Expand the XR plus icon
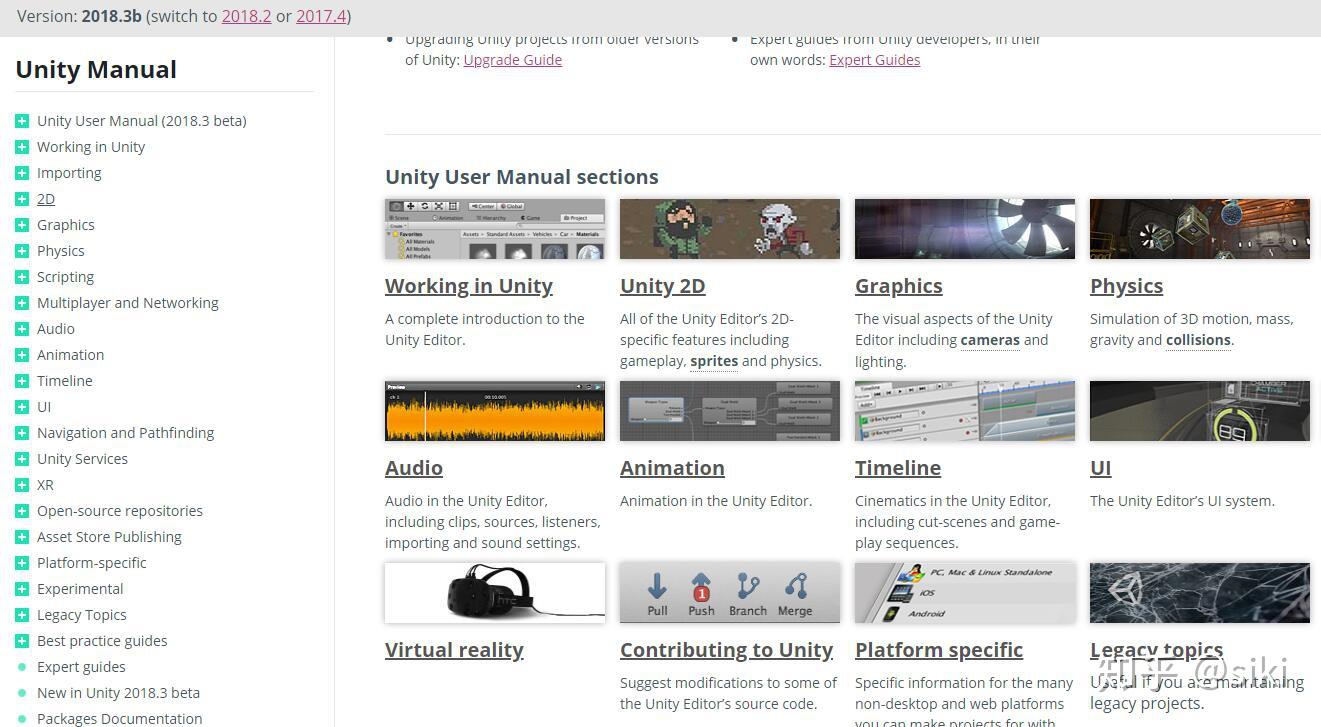Viewport: 1321px width, 727px height. [22, 485]
